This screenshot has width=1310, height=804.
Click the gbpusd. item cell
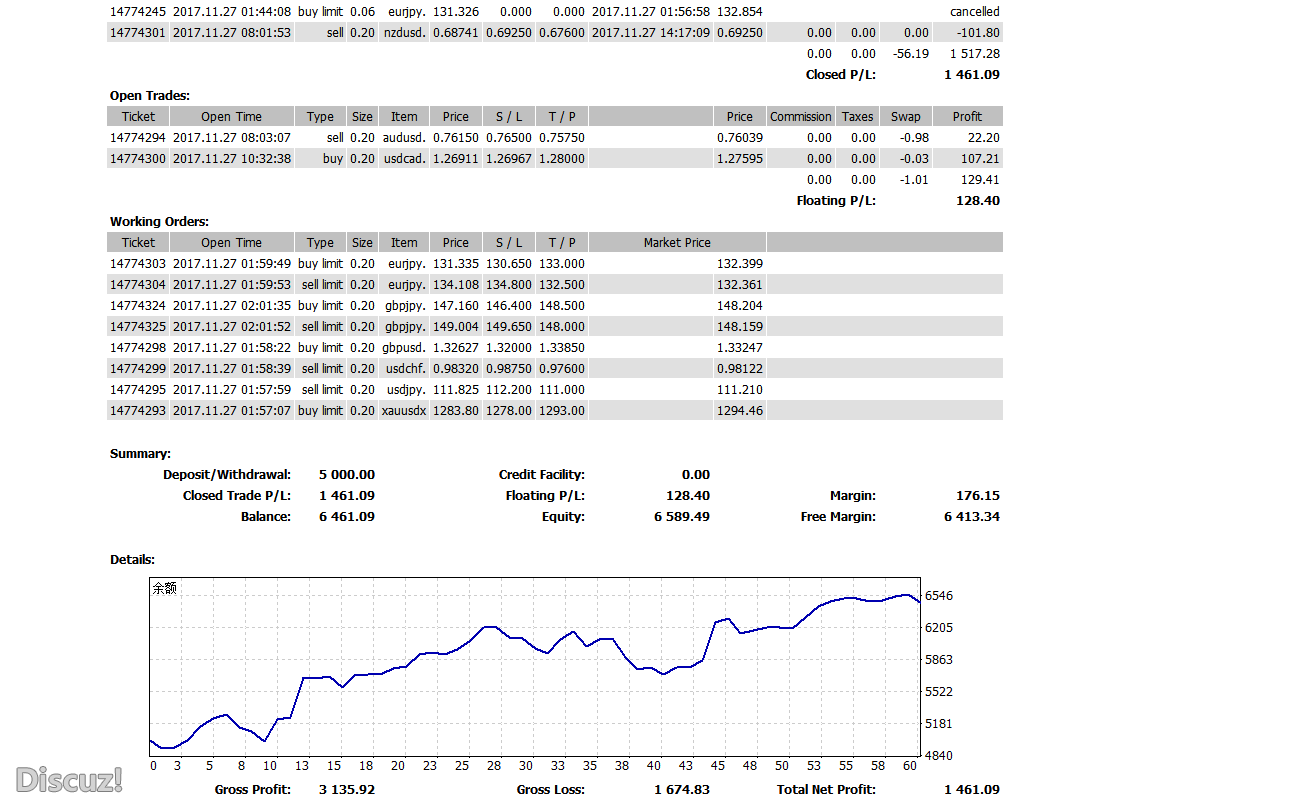point(404,348)
